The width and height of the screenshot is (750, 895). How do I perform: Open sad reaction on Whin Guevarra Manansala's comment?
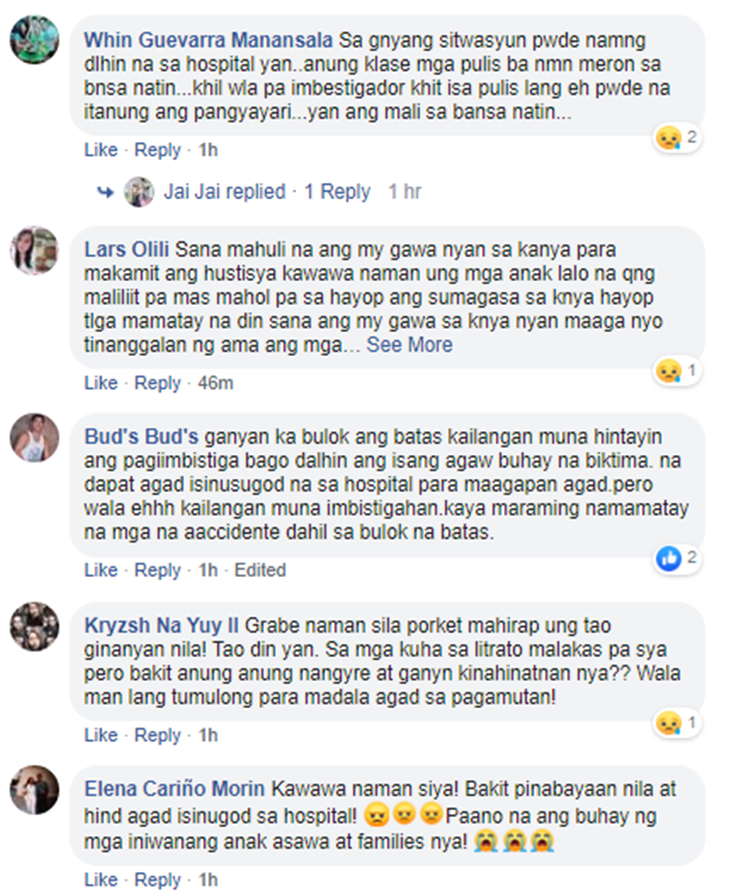(678, 138)
